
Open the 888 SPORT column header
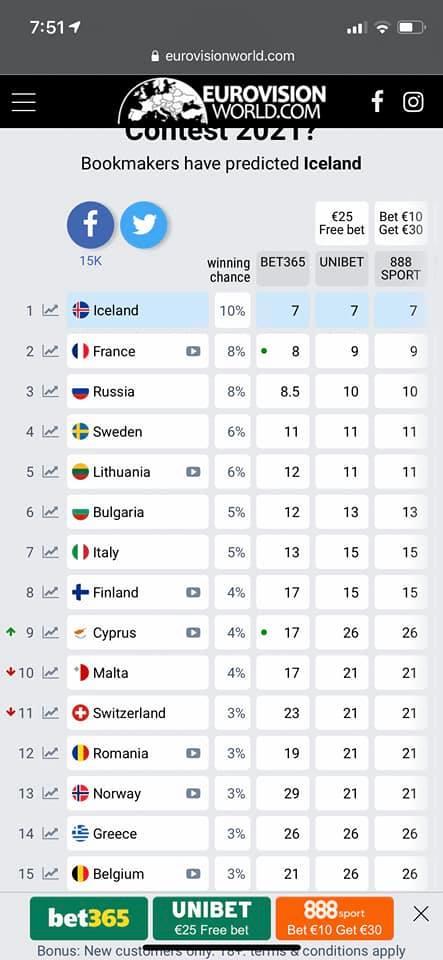(401, 268)
